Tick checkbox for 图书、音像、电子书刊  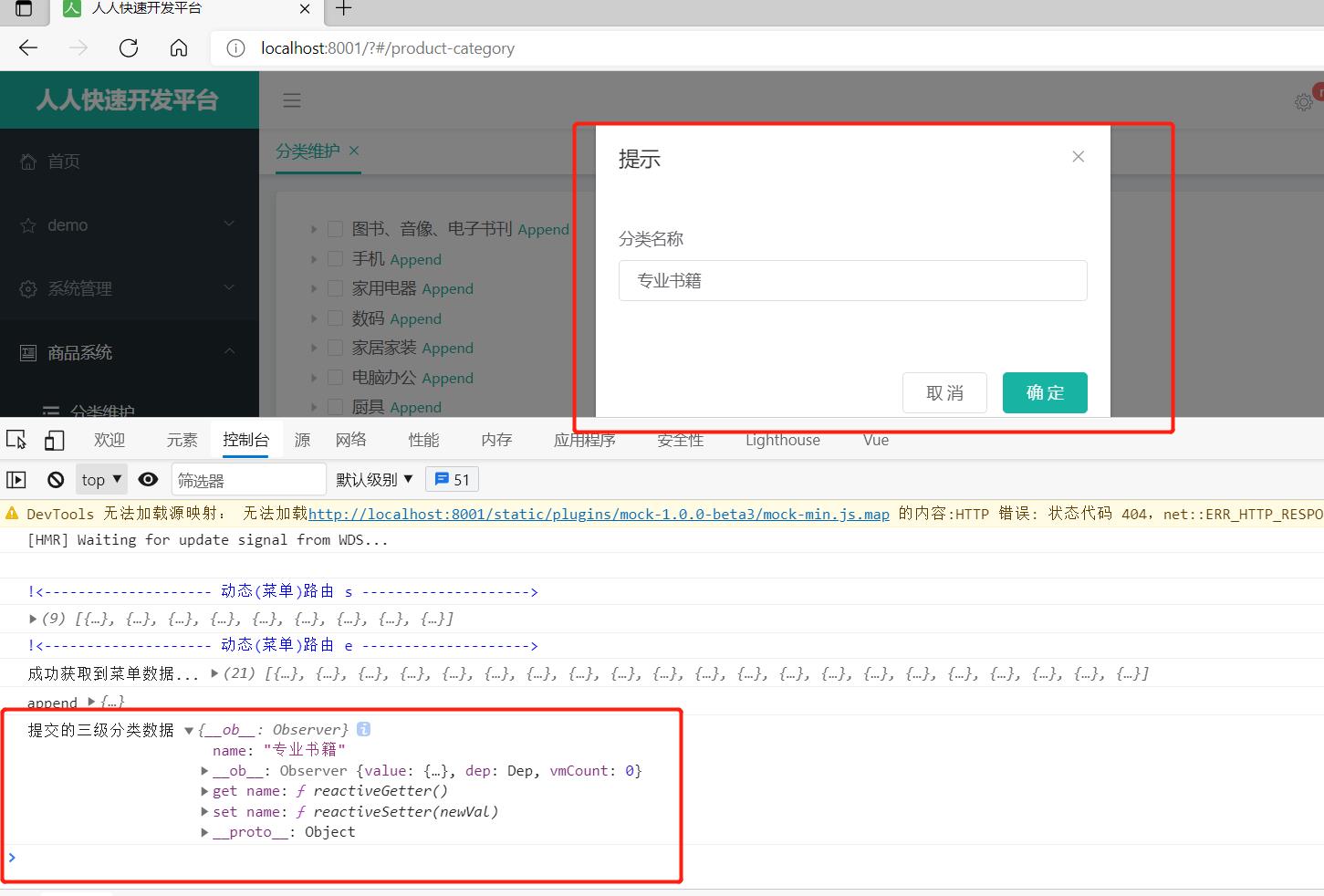(335, 229)
